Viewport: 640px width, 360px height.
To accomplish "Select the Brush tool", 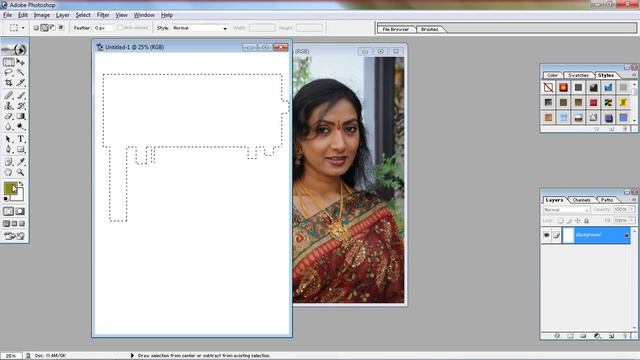I will point(21,96).
